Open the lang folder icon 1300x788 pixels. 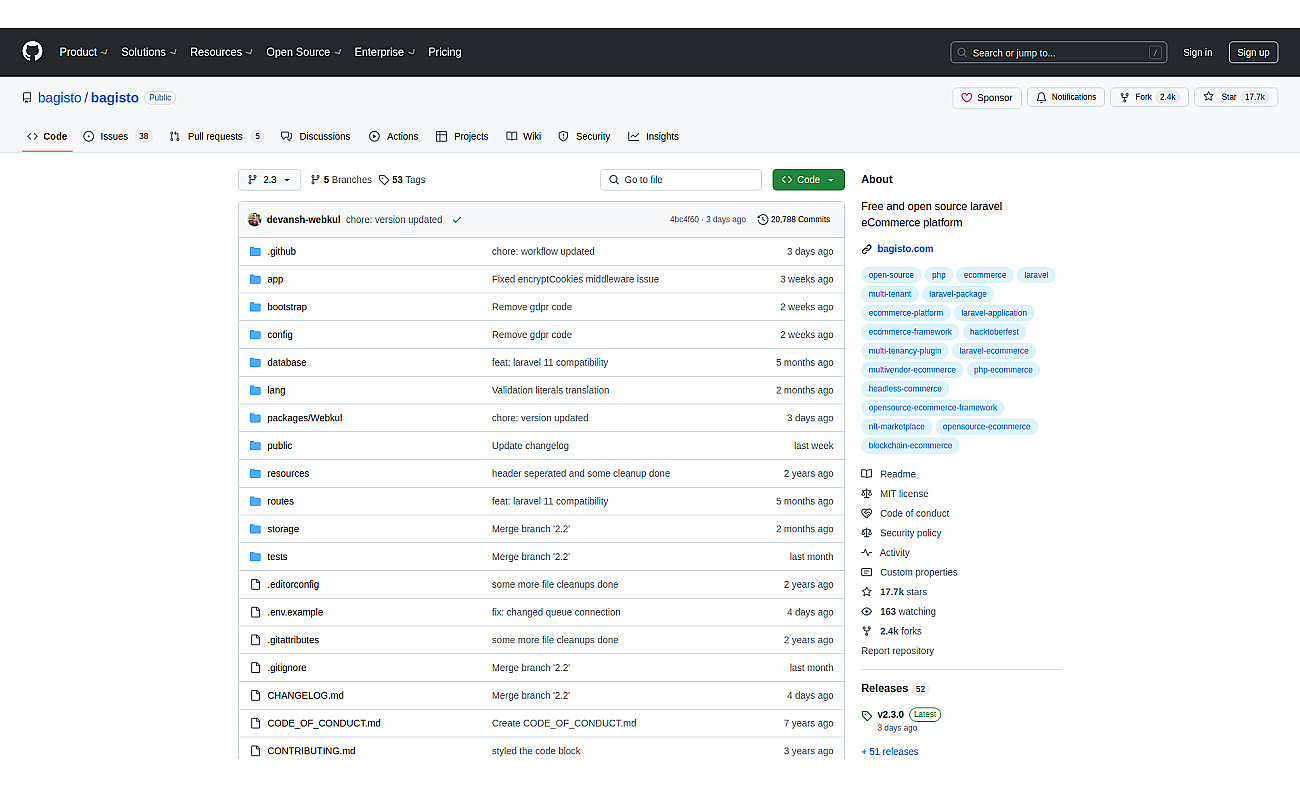[x=255, y=390]
